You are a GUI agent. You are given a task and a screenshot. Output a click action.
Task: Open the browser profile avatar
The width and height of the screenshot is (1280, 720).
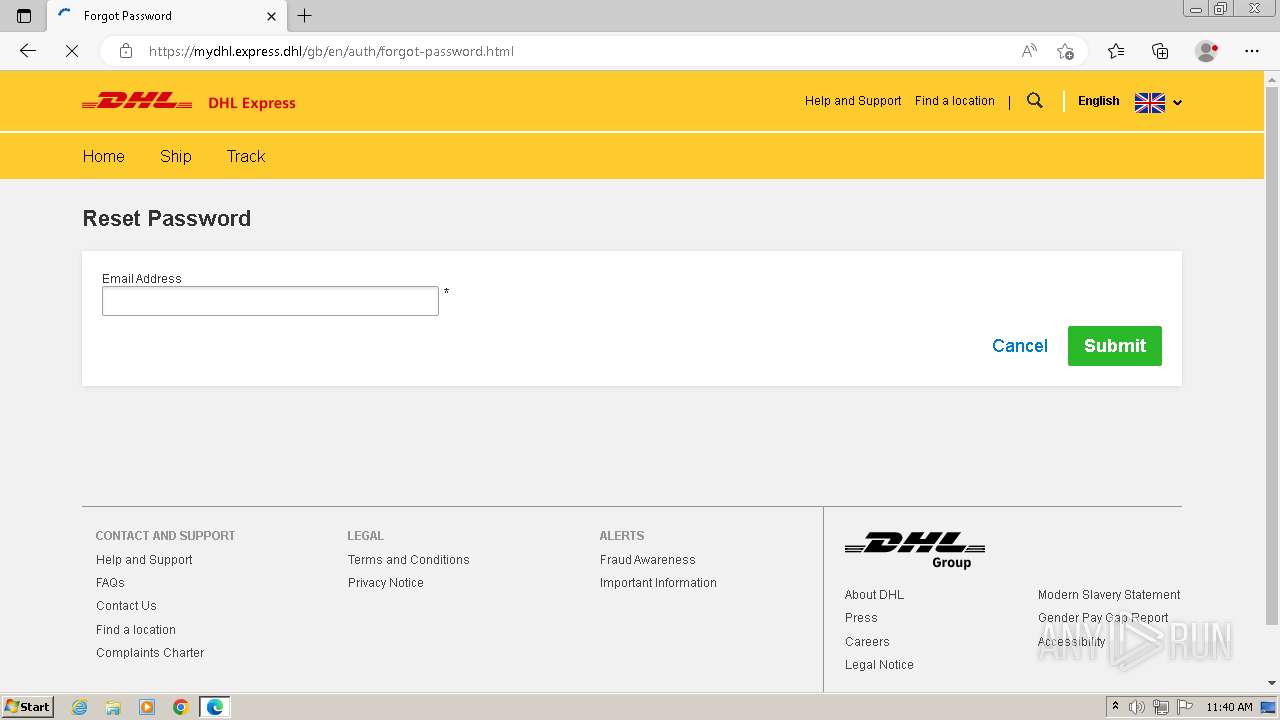[1207, 51]
